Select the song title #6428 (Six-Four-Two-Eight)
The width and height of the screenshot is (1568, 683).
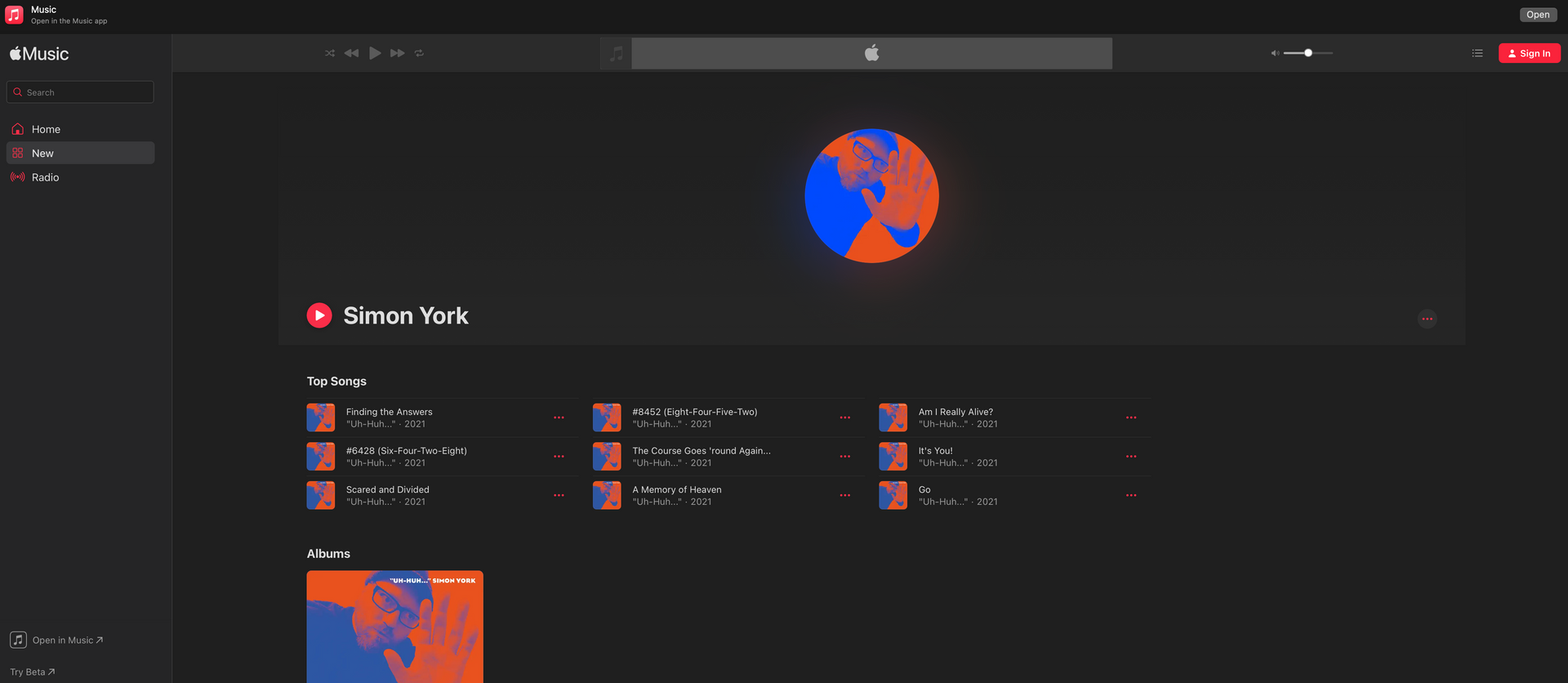(407, 451)
